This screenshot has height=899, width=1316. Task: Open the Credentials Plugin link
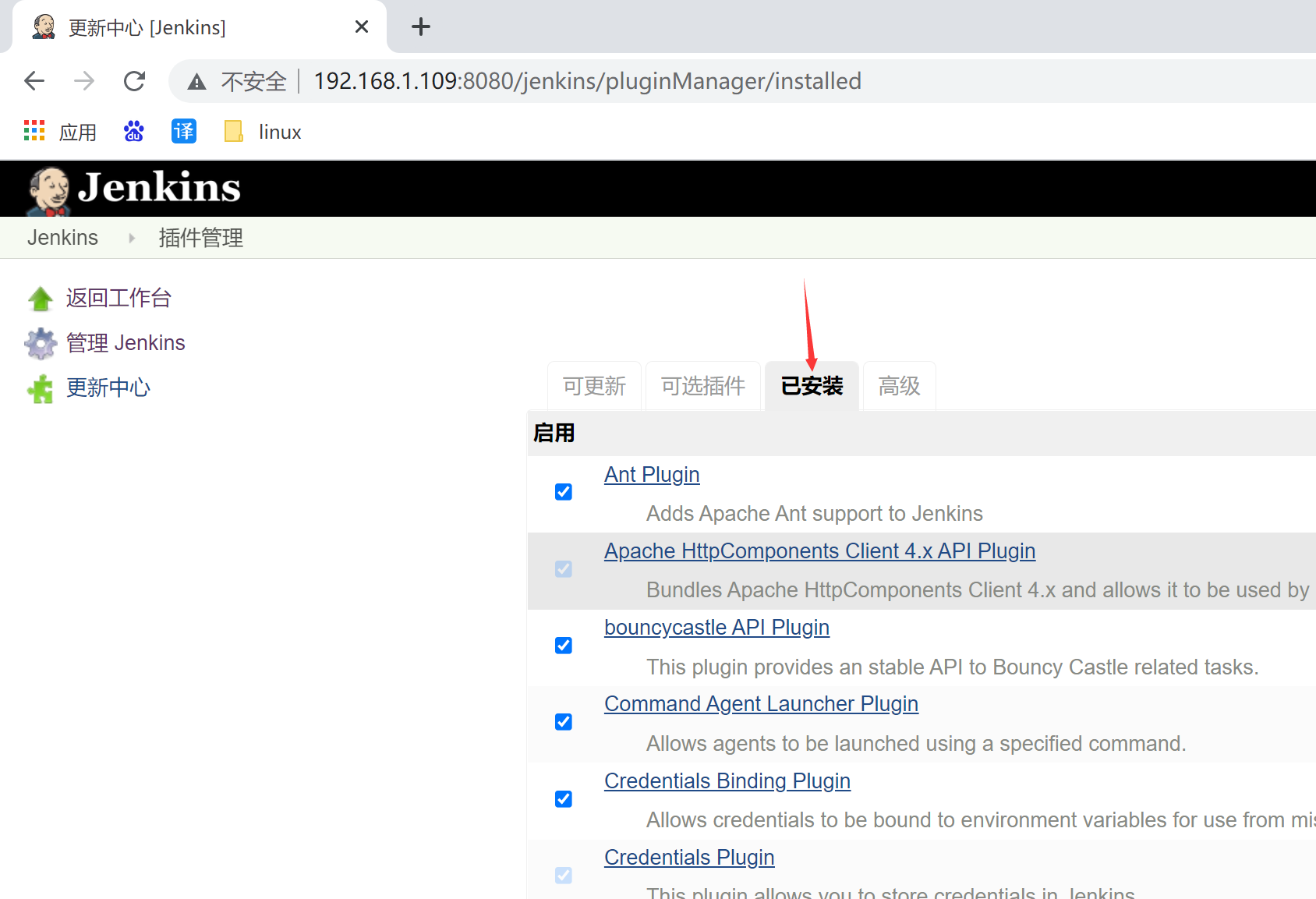689,858
